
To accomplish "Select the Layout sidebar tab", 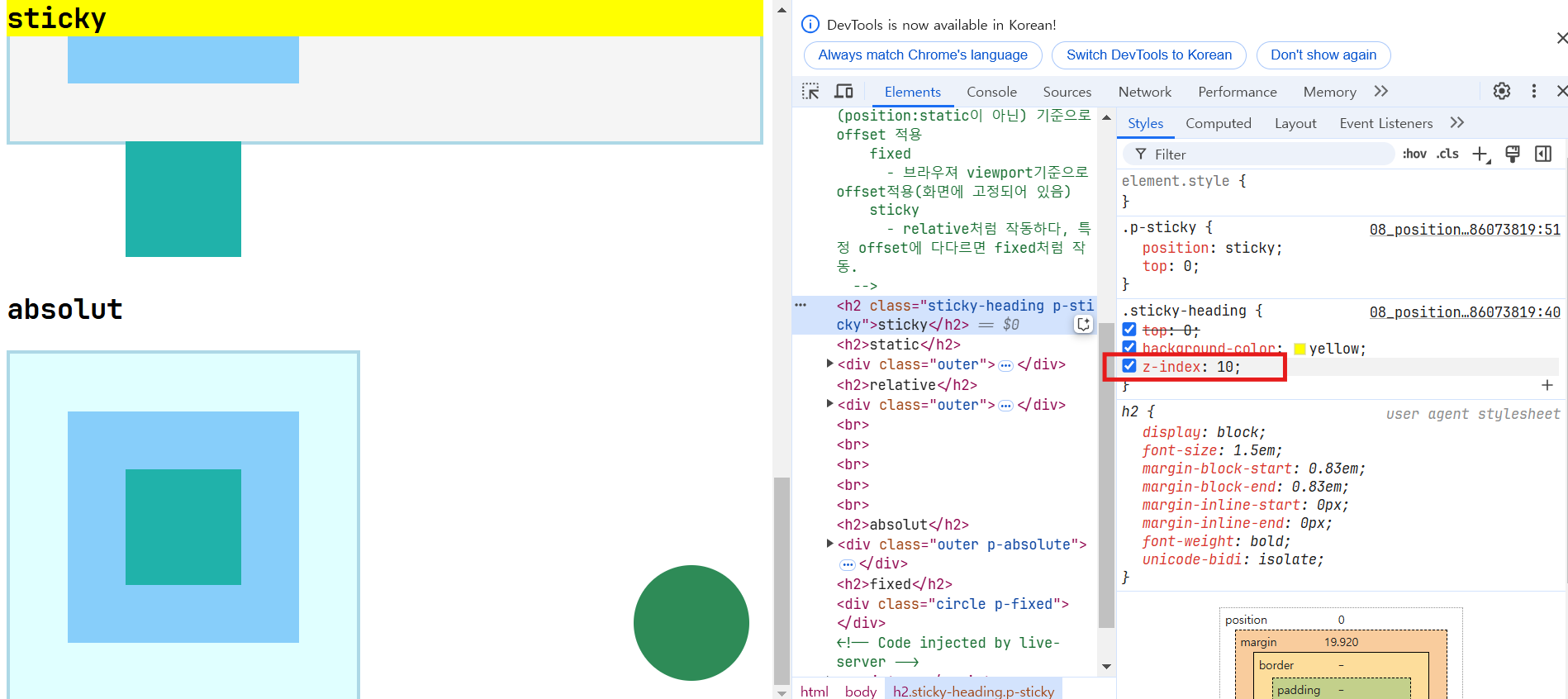I will (x=1295, y=123).
